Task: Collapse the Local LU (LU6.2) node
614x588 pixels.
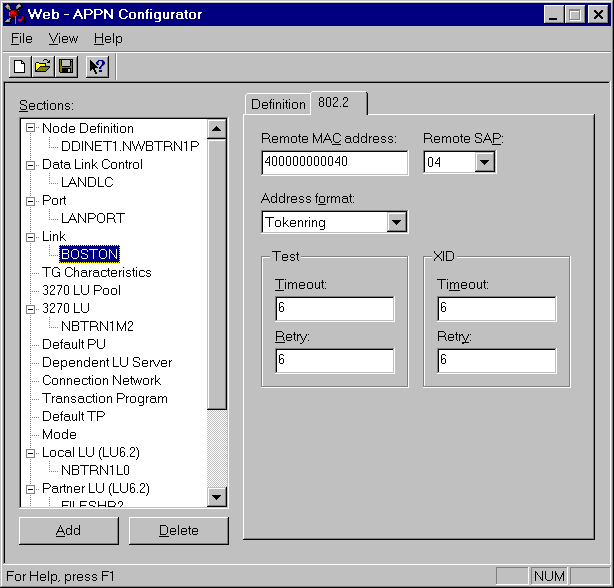Action: coord(31,452)
